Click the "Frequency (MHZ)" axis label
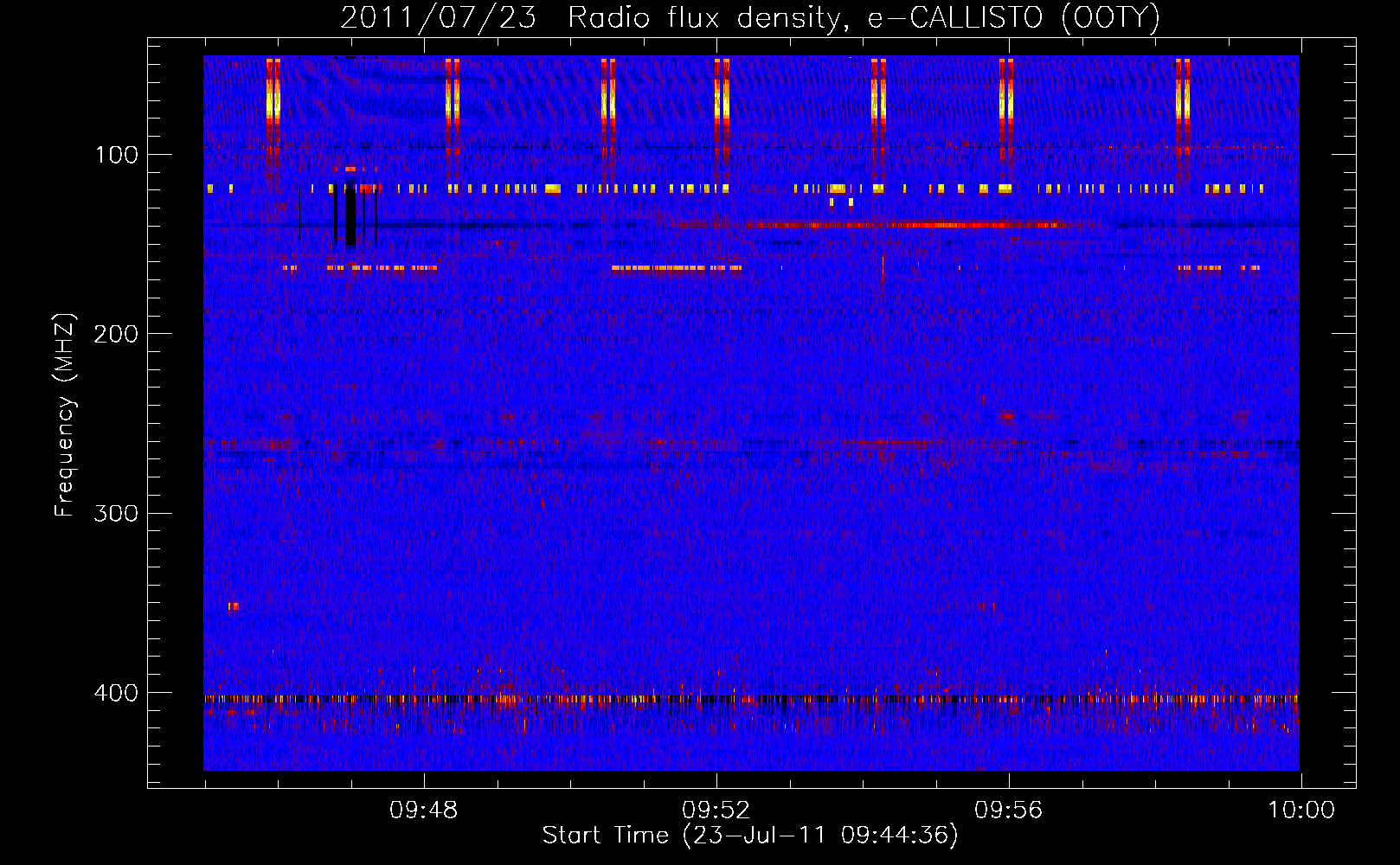The image size is (1400, 865). click(65, 415)
